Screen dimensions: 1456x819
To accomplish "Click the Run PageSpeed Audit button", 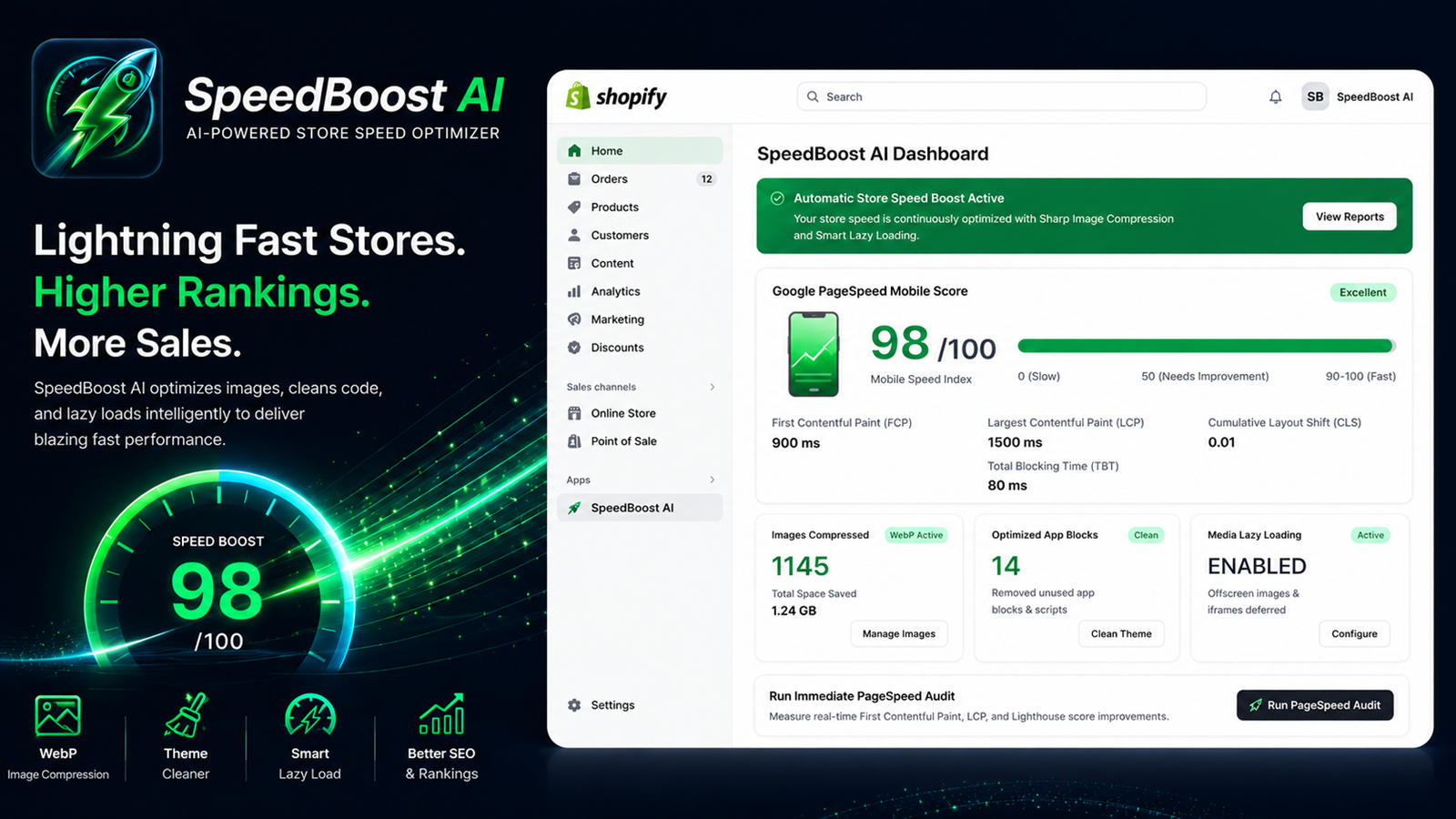I will pos(1315,705).
